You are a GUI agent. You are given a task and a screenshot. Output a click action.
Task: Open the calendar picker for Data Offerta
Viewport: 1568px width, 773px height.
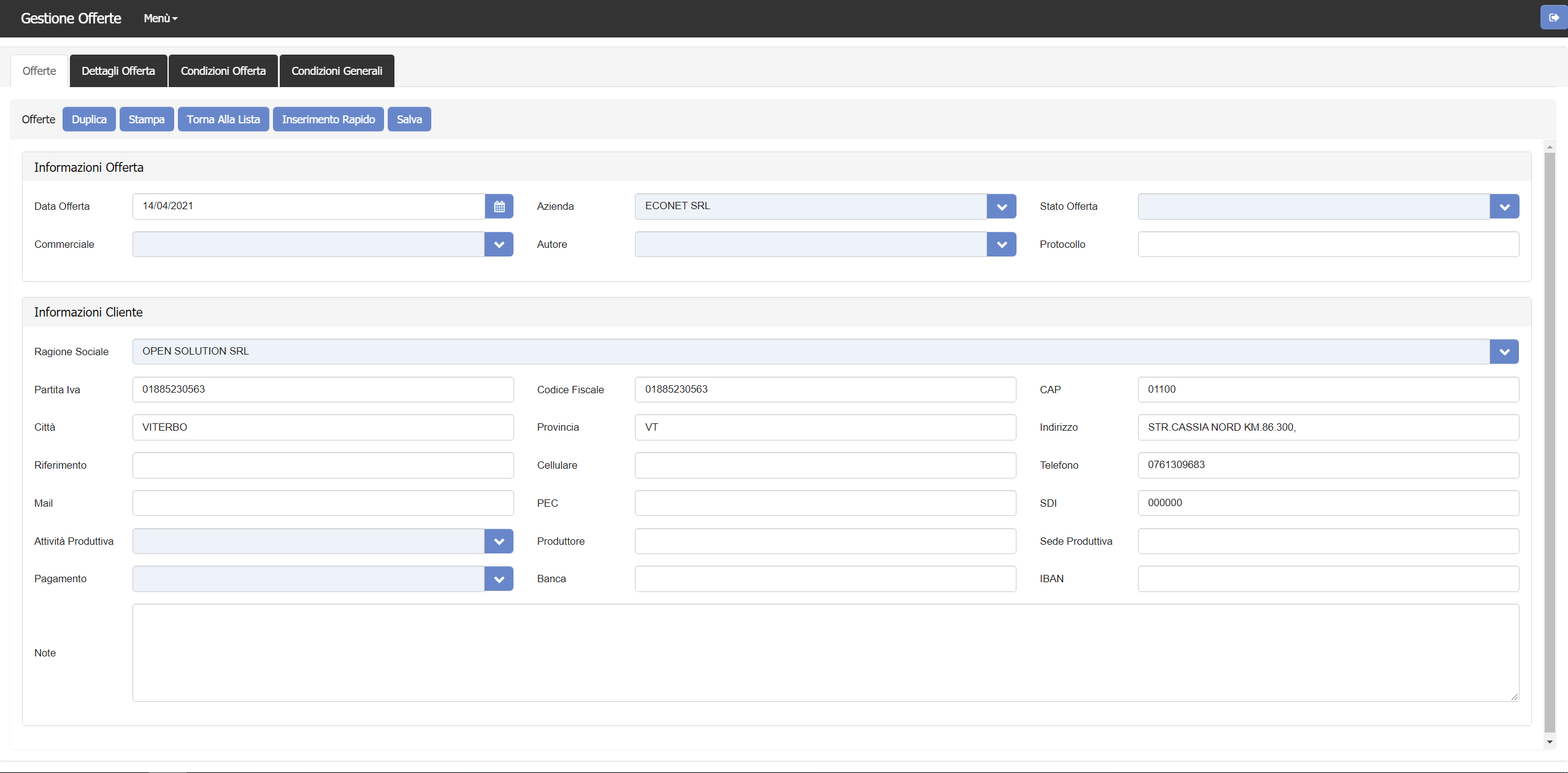point(499,206)
